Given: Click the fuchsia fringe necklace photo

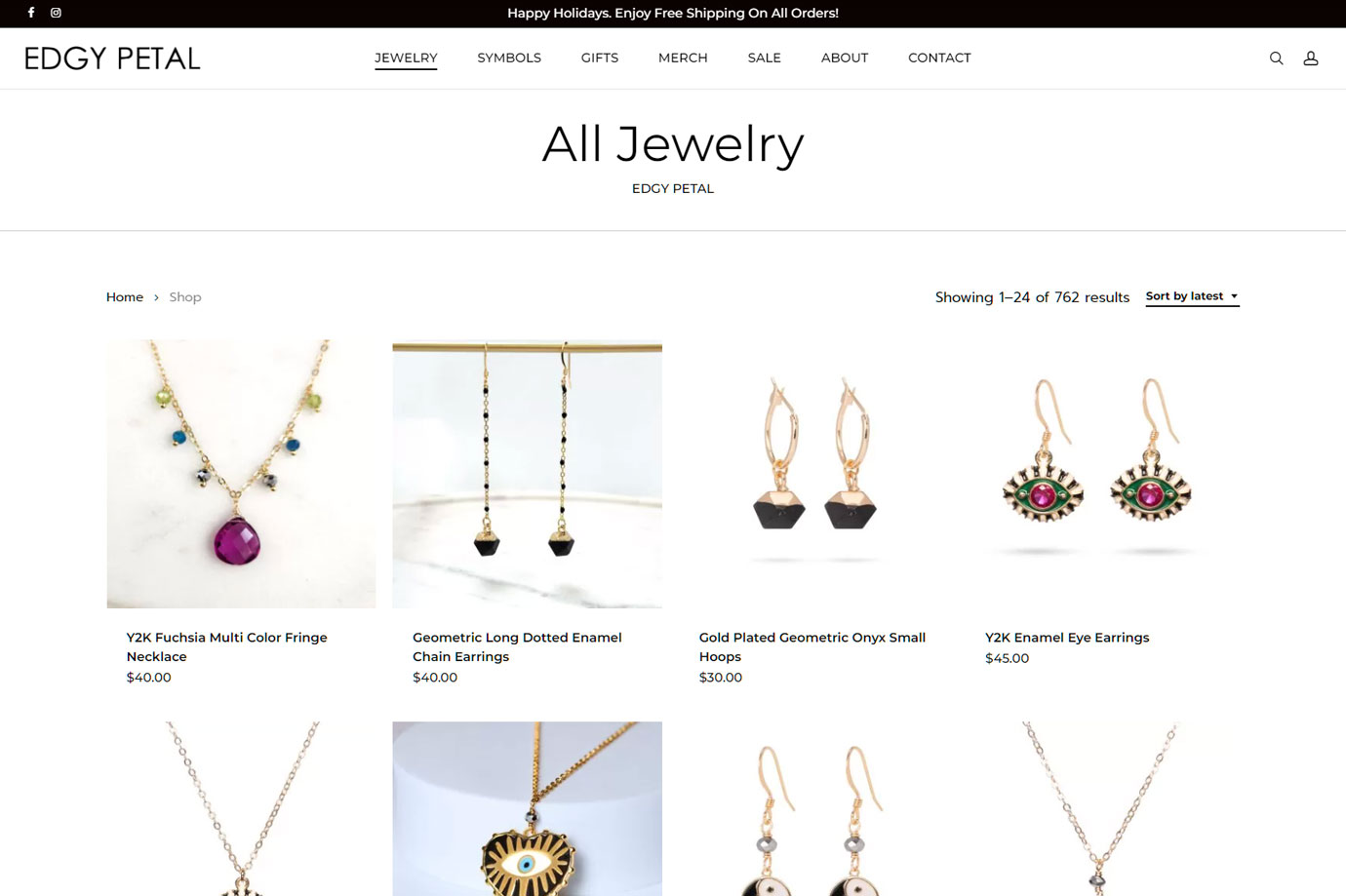Looking at the screenshot, I should [241, 474].
